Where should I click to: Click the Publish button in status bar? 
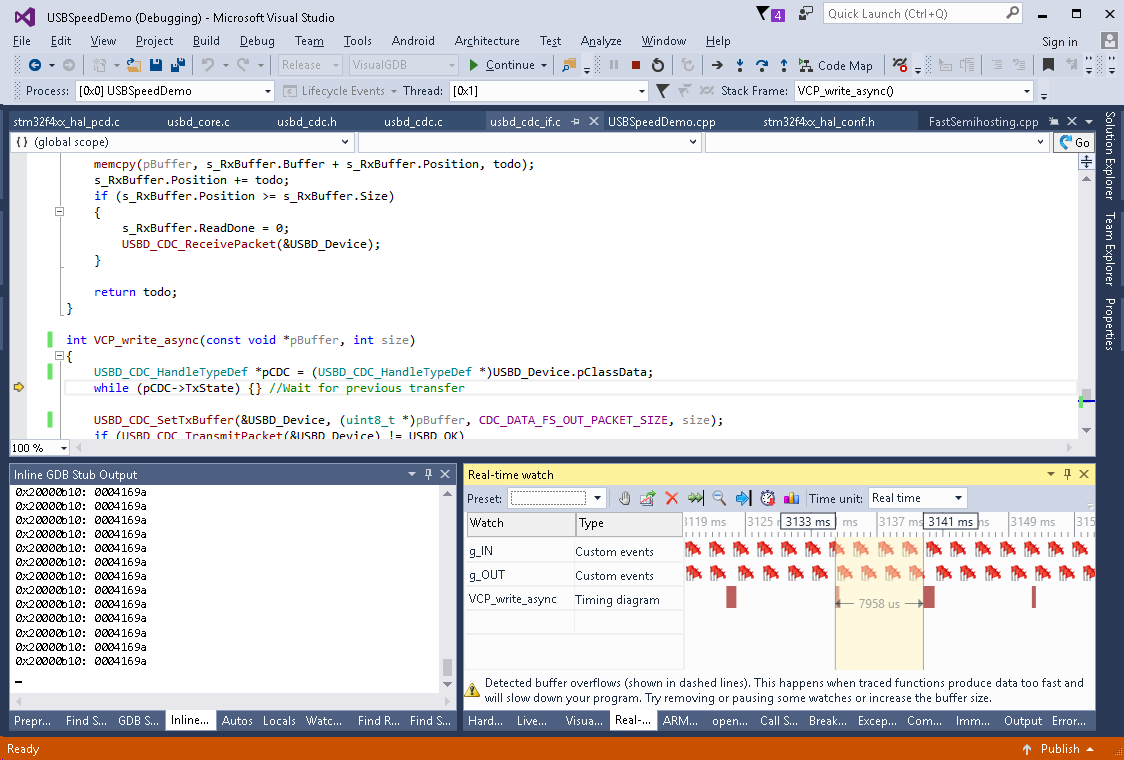[1059, 749]
